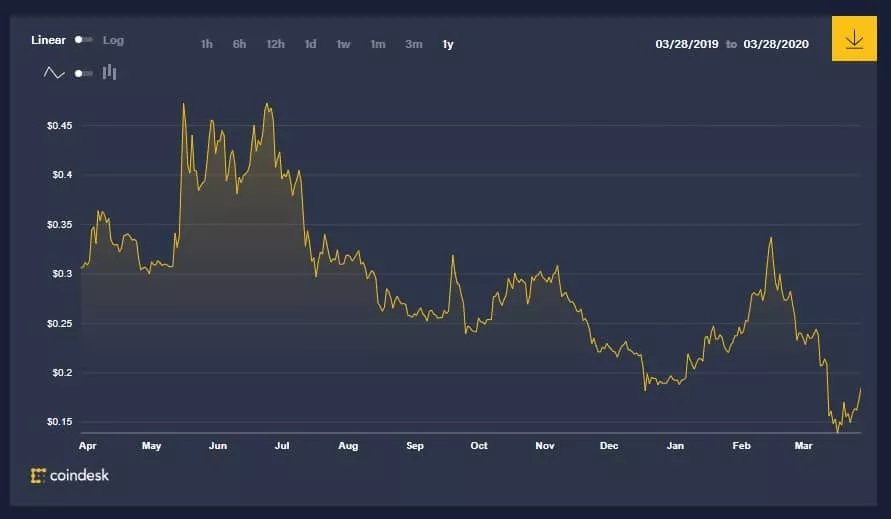The width and height of the screenshot is (891, 519).
Task: Switch to the 1d time range
Action: click(311, 44)
